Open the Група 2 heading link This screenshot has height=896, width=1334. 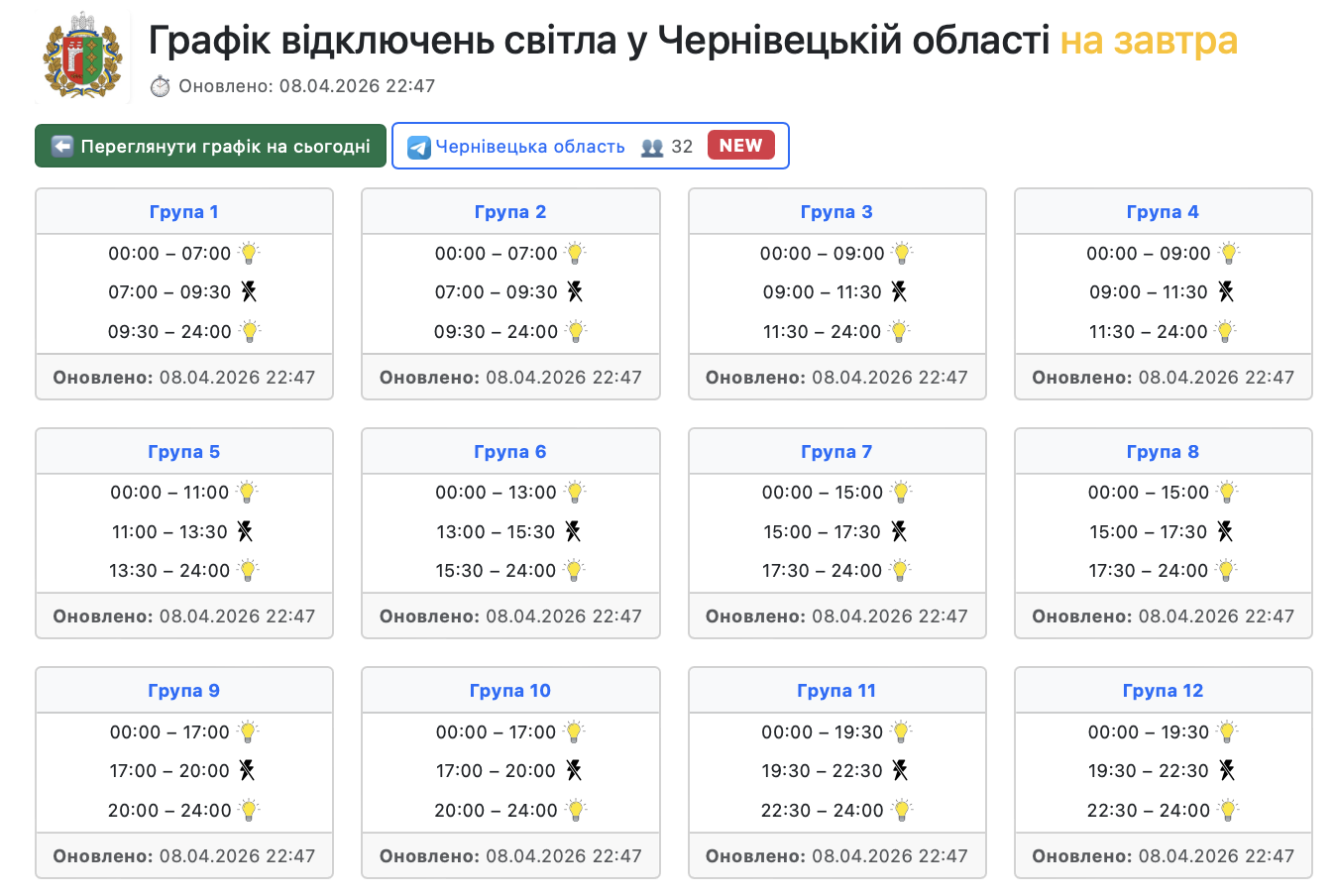coord(510,212)
